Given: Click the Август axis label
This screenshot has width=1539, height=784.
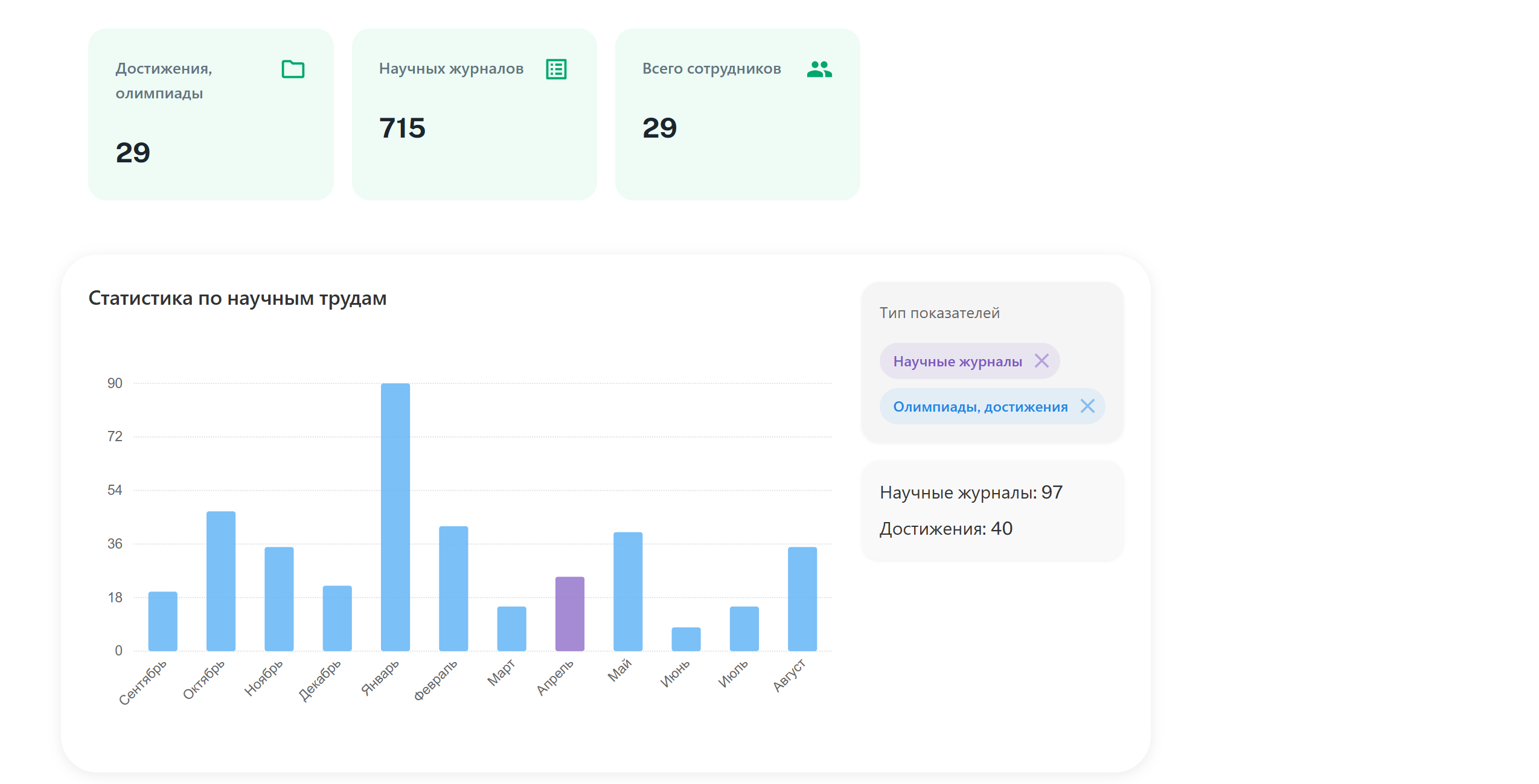Looking at the screenshot, I should (x=789, y=675).
